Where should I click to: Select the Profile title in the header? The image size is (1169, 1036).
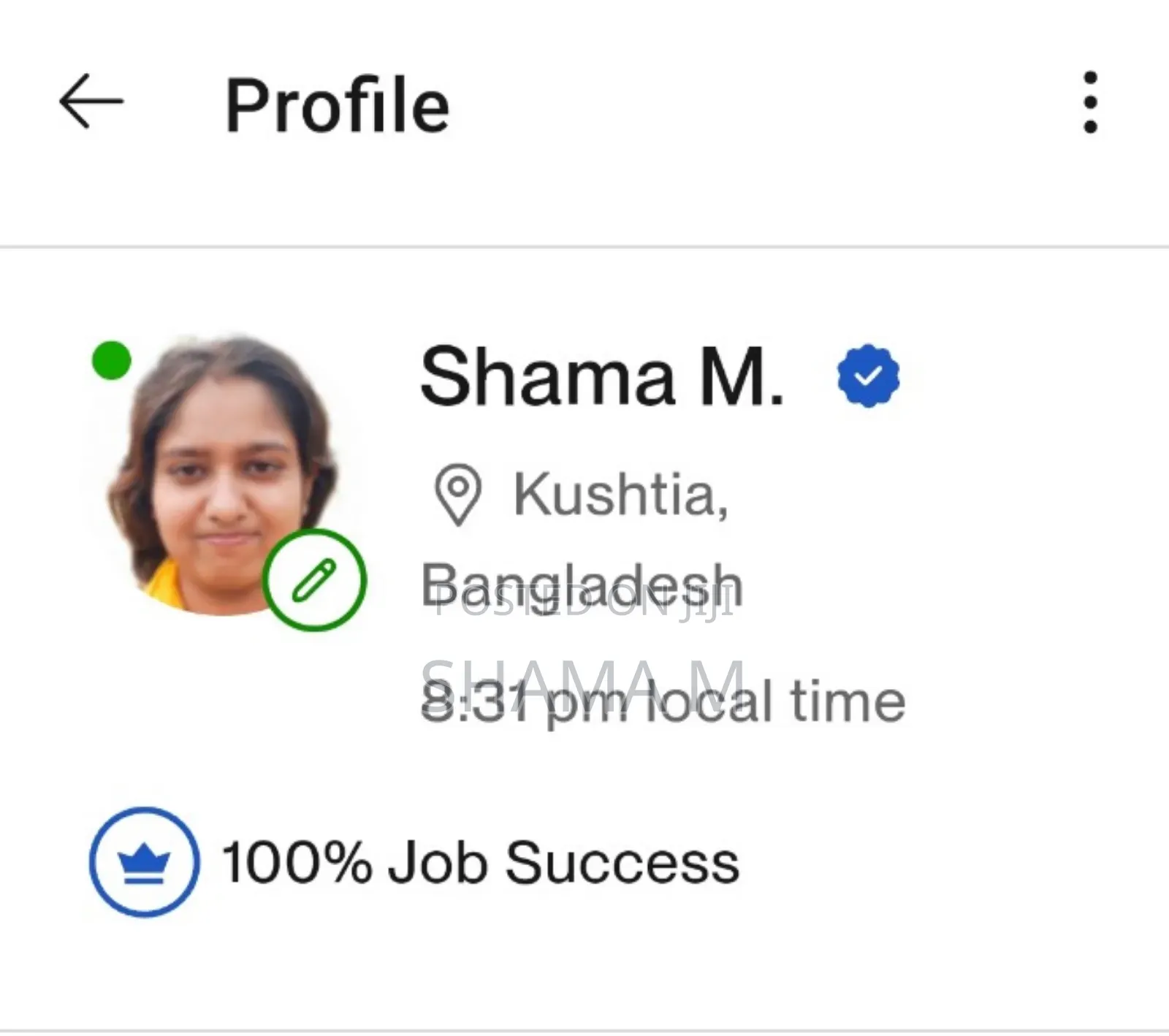[x=337, y=104]
